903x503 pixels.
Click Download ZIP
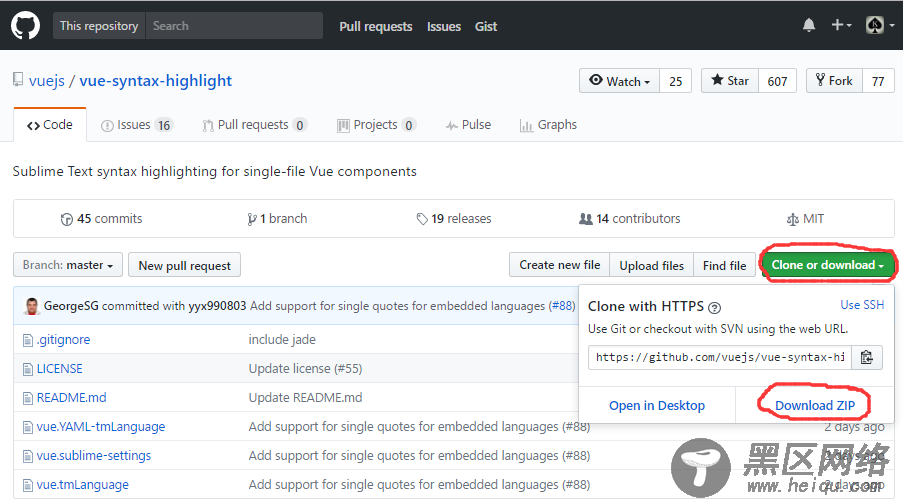(815, 406)
